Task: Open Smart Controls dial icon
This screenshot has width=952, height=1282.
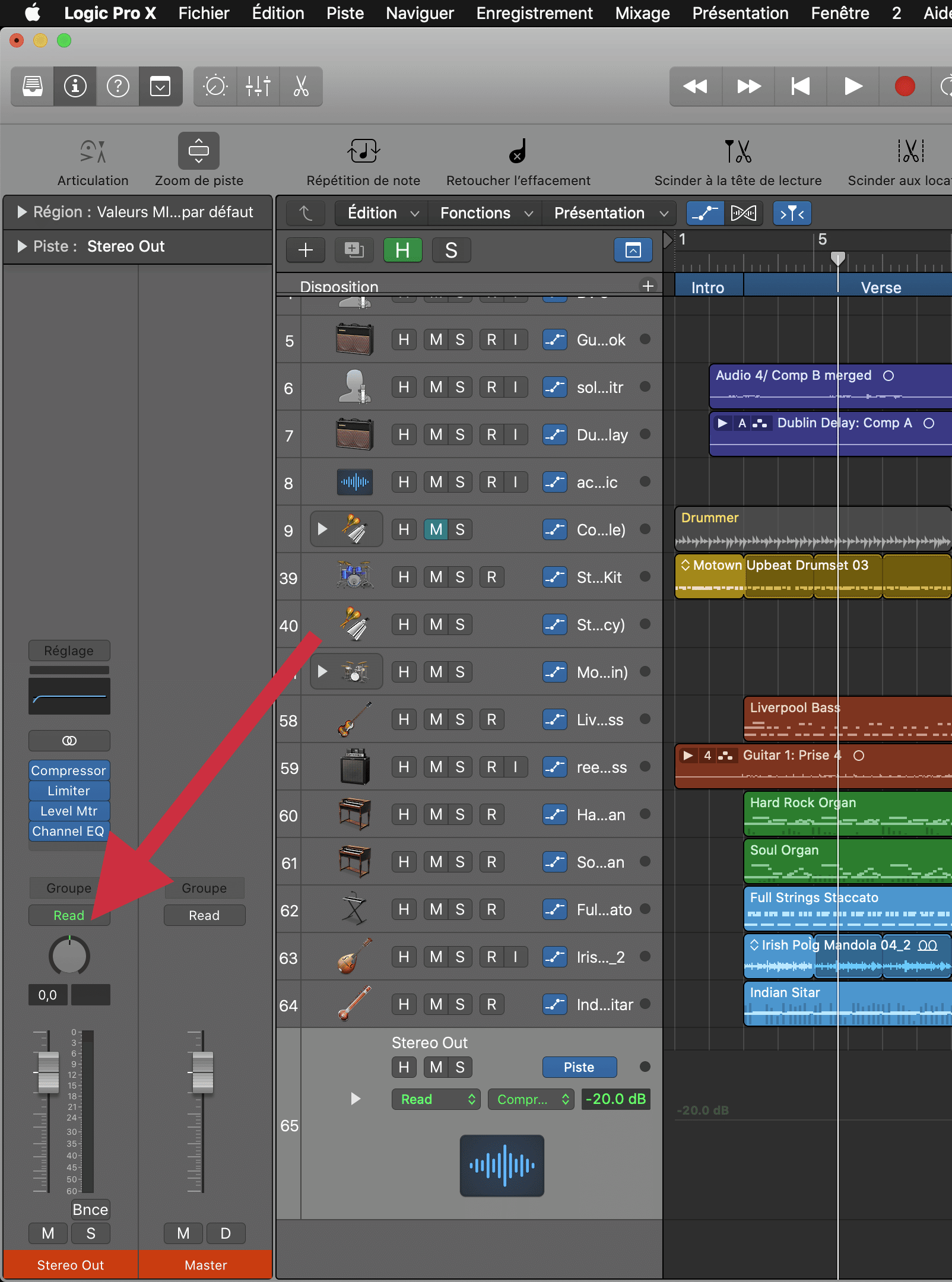Action: [215, 86]
